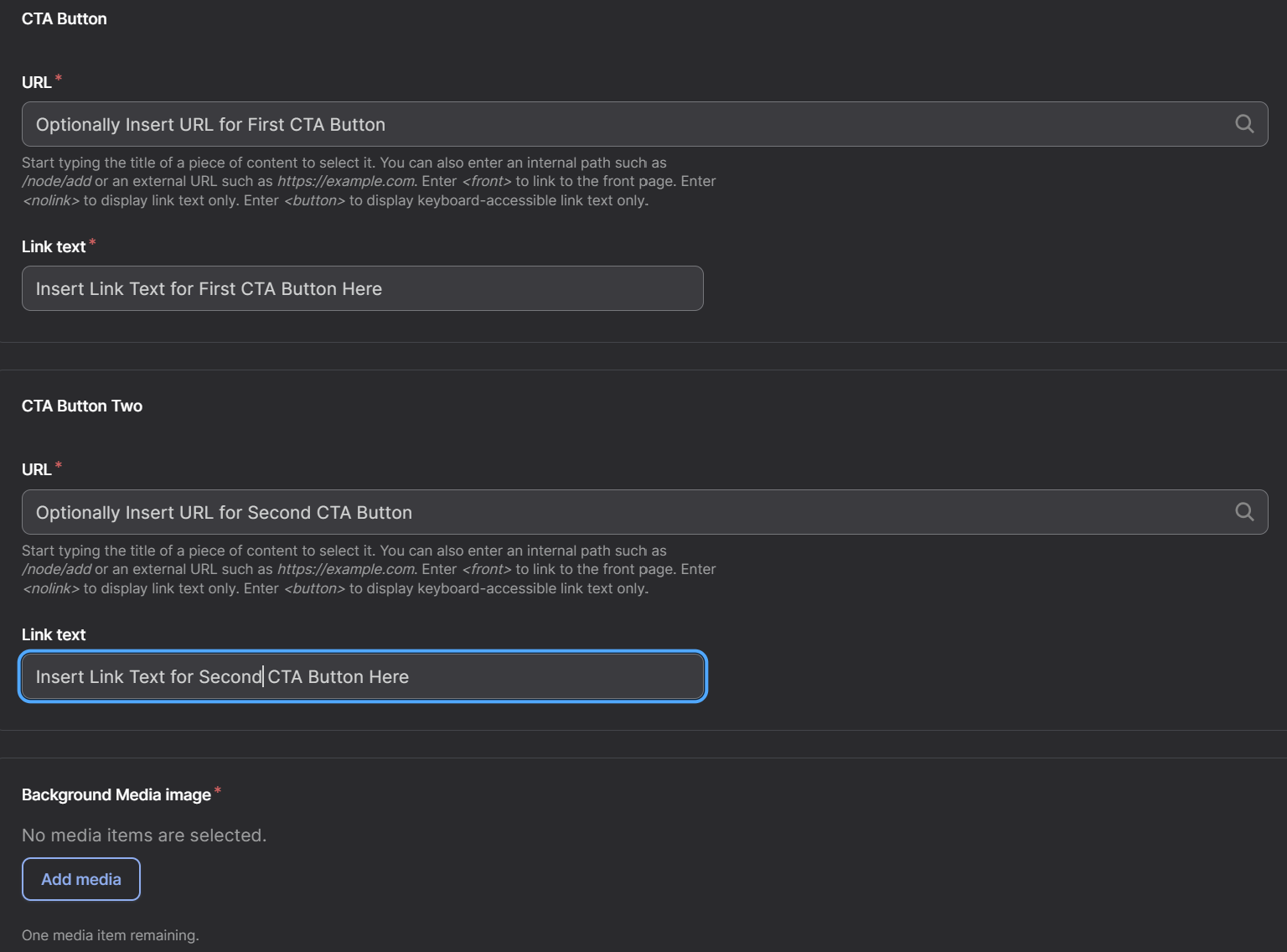Click 'No media items are selected.' text
This screenshot has width=1287, height=952.
tap(144, 836)
